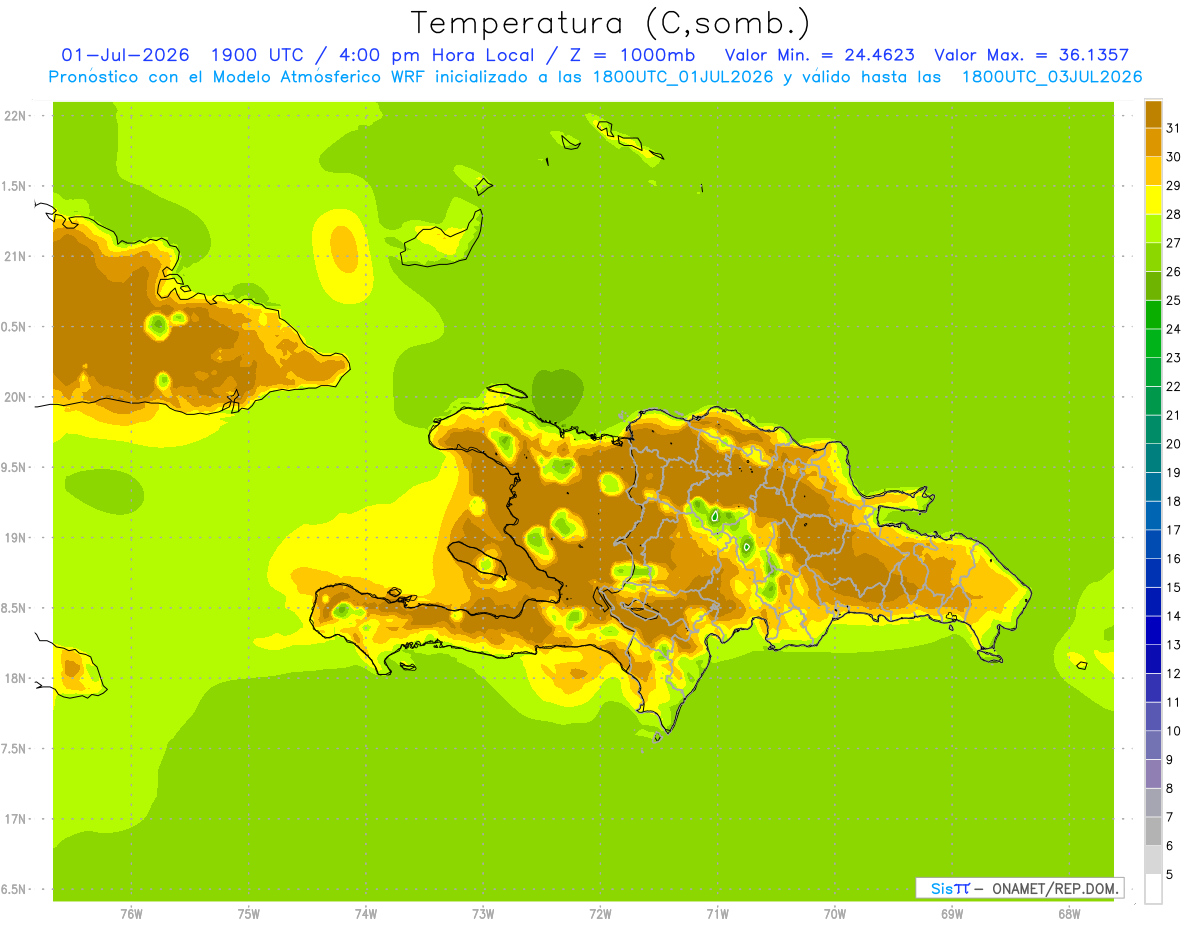Click the "73W" longitude axis label
Image resolution: width=1200 pixels, height=927 pixels.
tap(483, 914)
